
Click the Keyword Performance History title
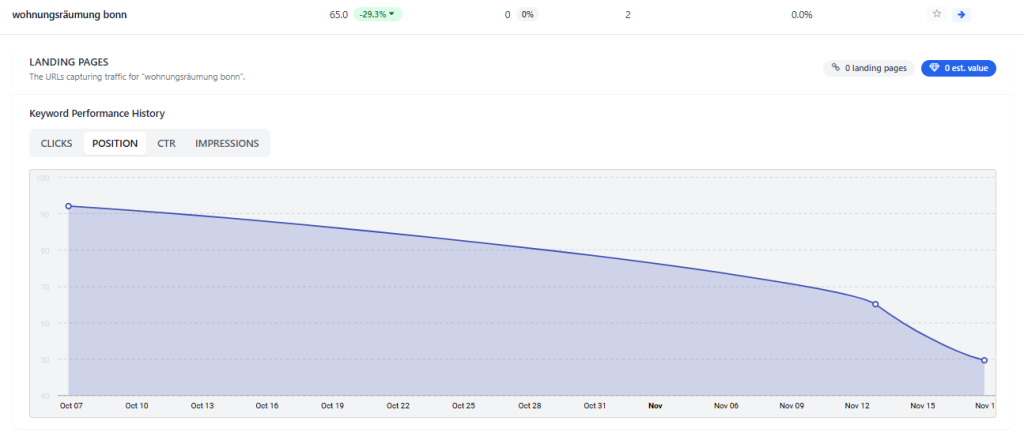[x=97, y=113]
